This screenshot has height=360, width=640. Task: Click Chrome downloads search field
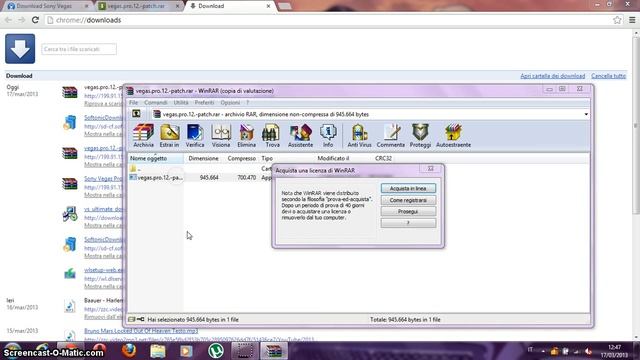pos(79,49)
